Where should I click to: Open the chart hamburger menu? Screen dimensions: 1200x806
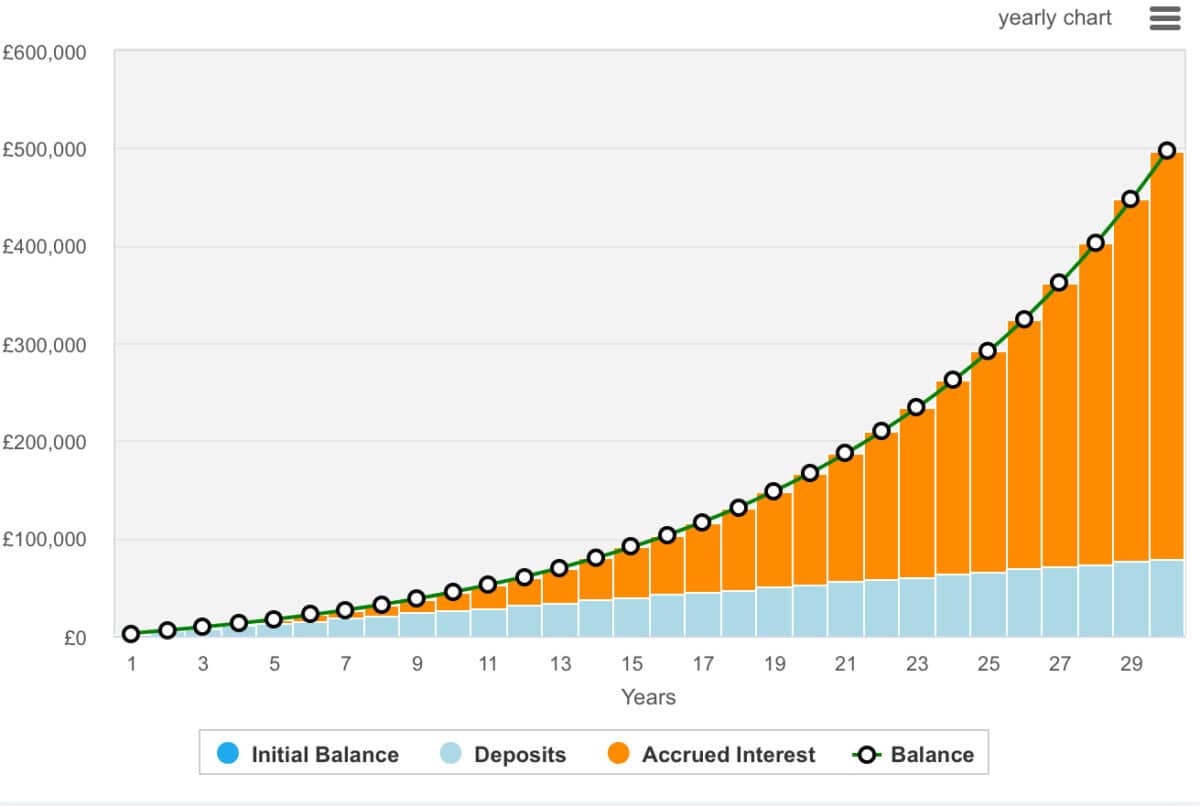(1165, 19)
